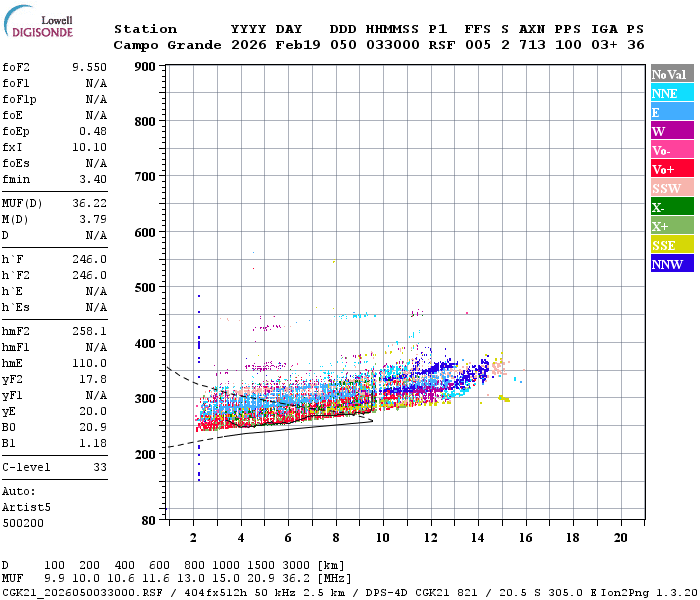Screen dimensions: 700x600
Task: Select the SSW legend swatch
Action: click(672, 188)
